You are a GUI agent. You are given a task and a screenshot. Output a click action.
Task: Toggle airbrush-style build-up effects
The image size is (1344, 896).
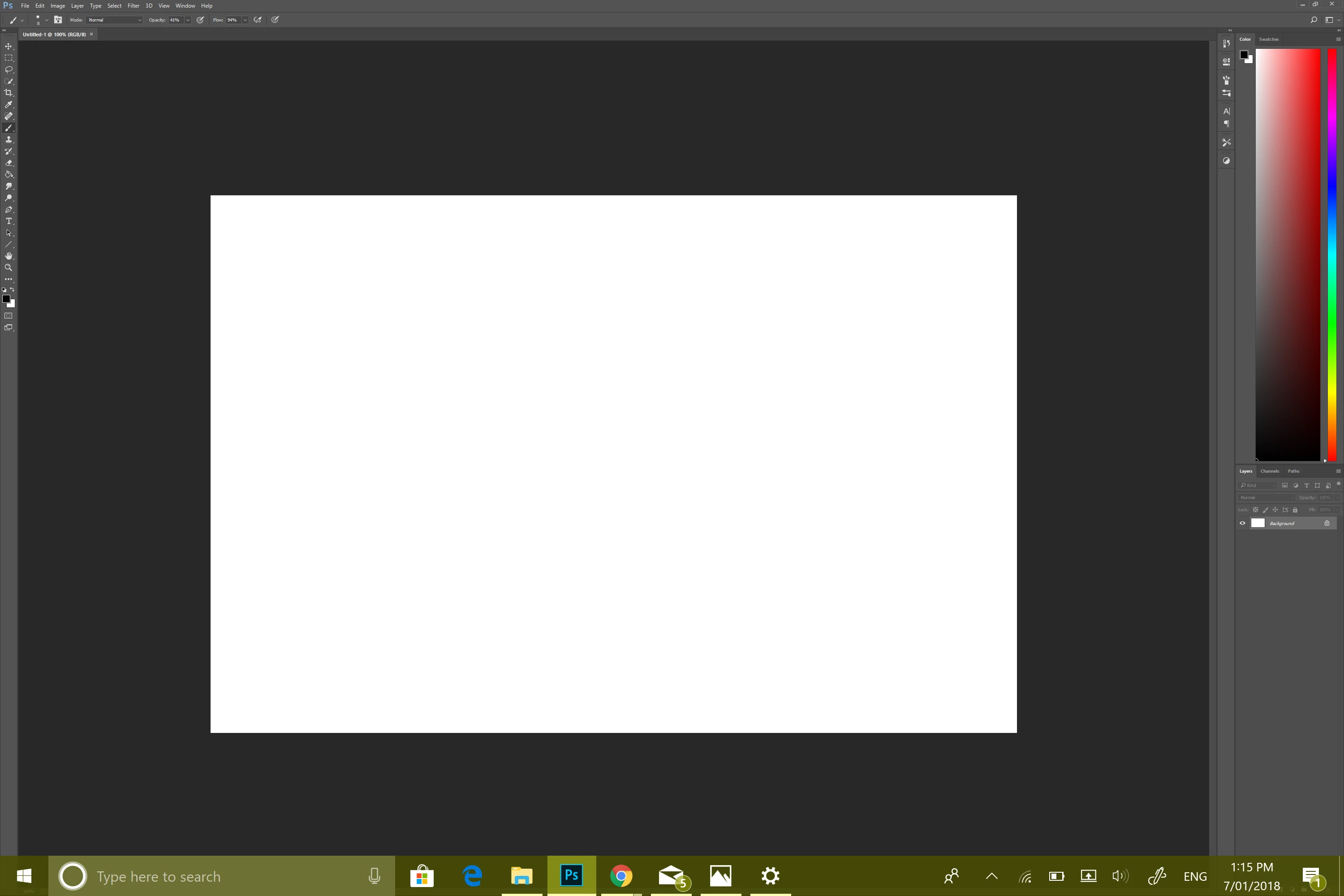point(258,20)
